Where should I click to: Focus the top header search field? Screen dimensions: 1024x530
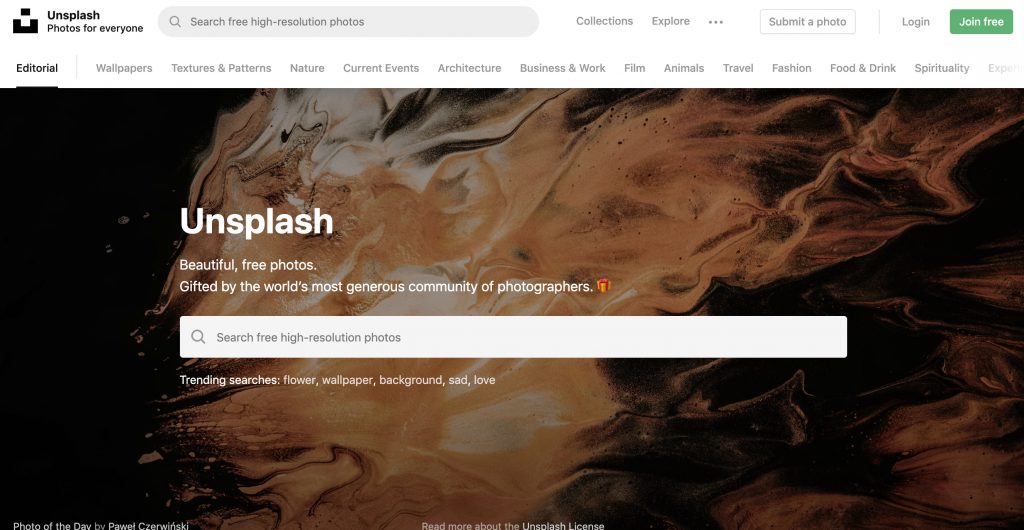(x=348, y=22)
